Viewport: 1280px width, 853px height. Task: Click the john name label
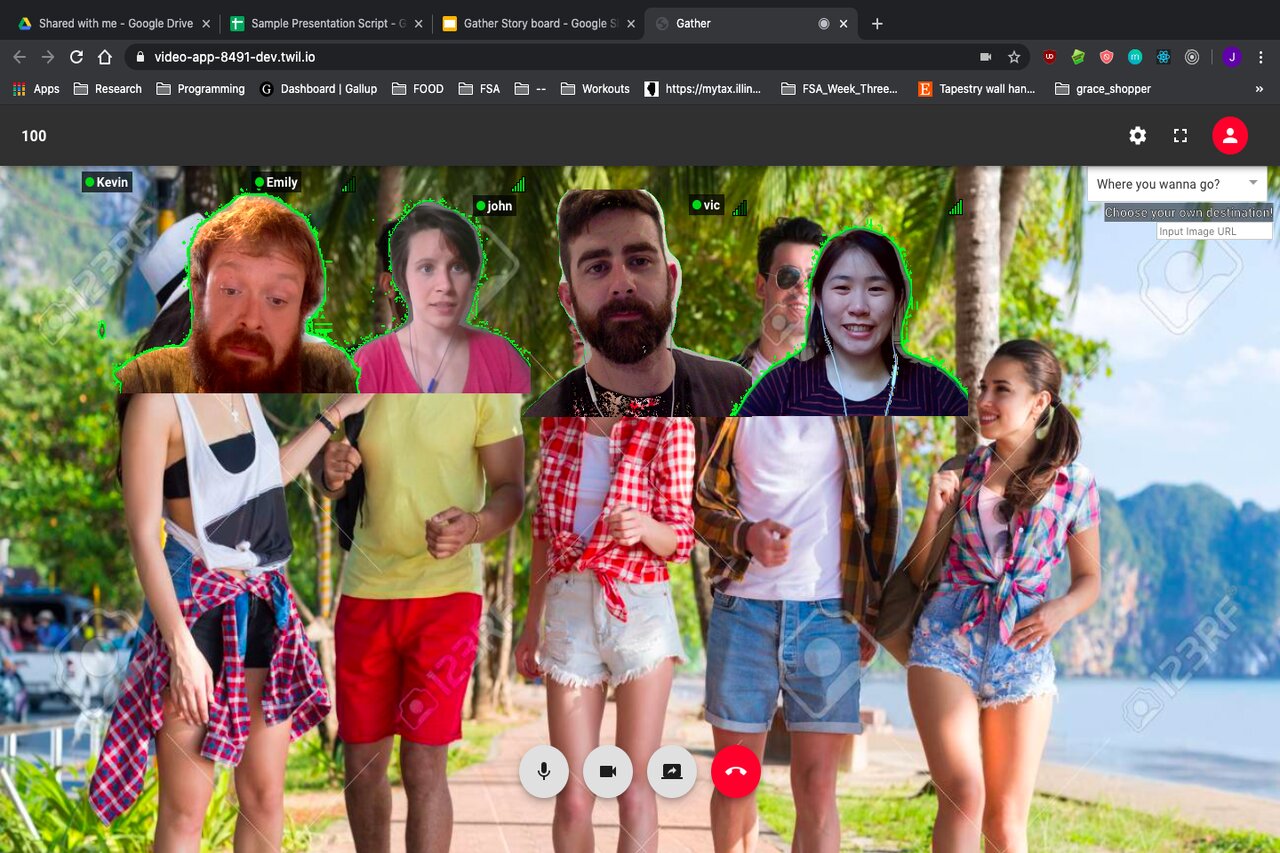(494, 206)
